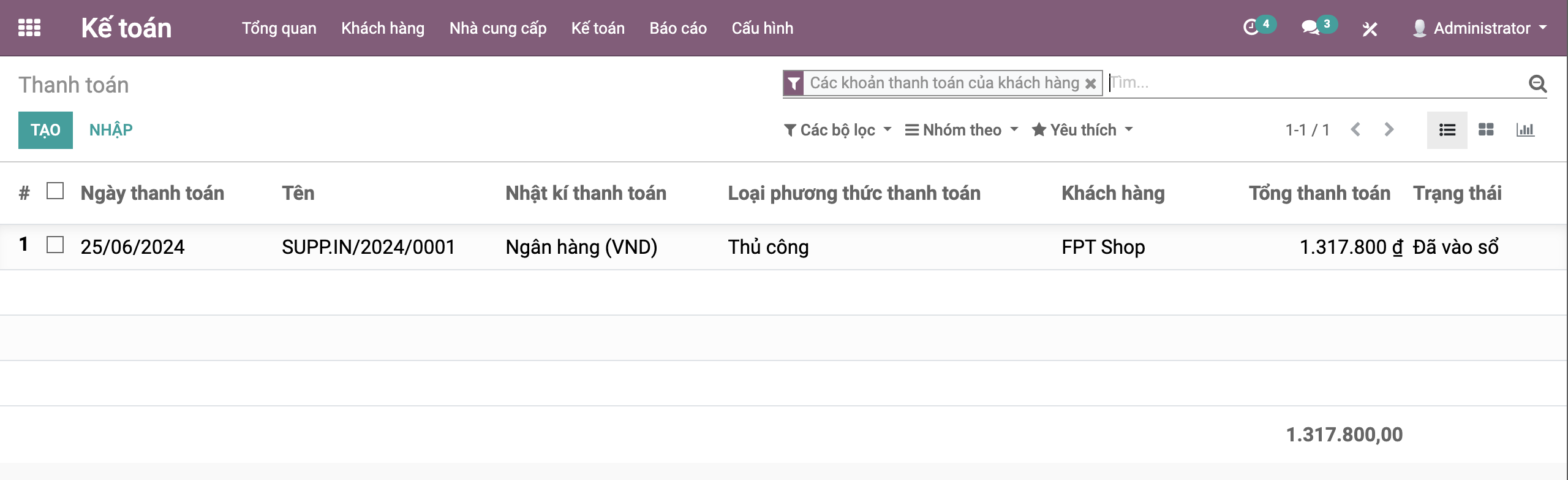The width and height of the screenshot is (1568, 480).
Task: Click in the Tìm search field
Action: tap(1317, 83)
